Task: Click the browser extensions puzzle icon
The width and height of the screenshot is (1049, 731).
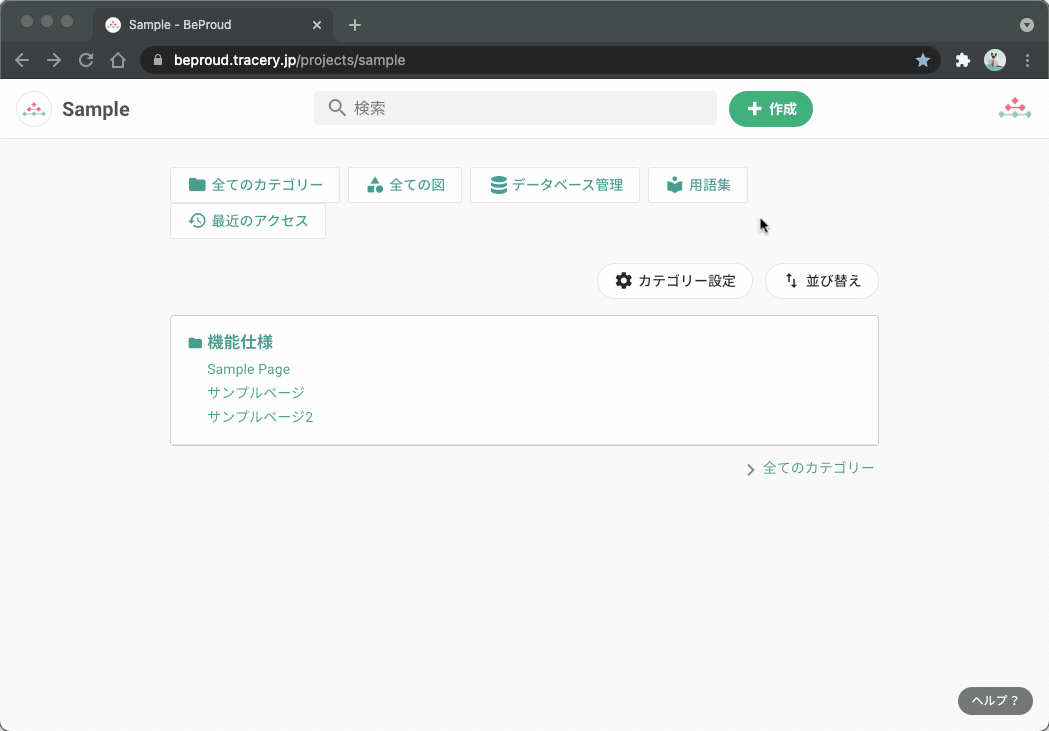Action: [x=962, y=60]
